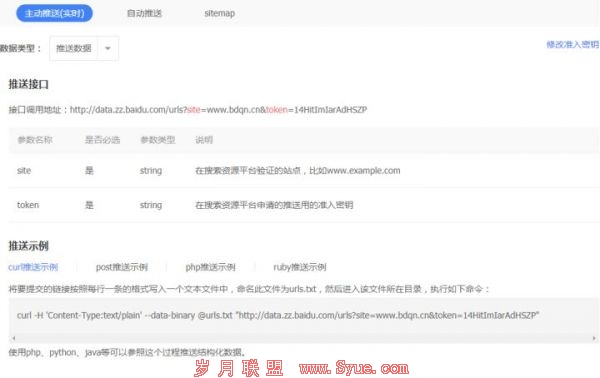Open the 推送数据 data type dropdown
Image resolution: width=600 pixels, height=378 pixels.
point(84,48)
